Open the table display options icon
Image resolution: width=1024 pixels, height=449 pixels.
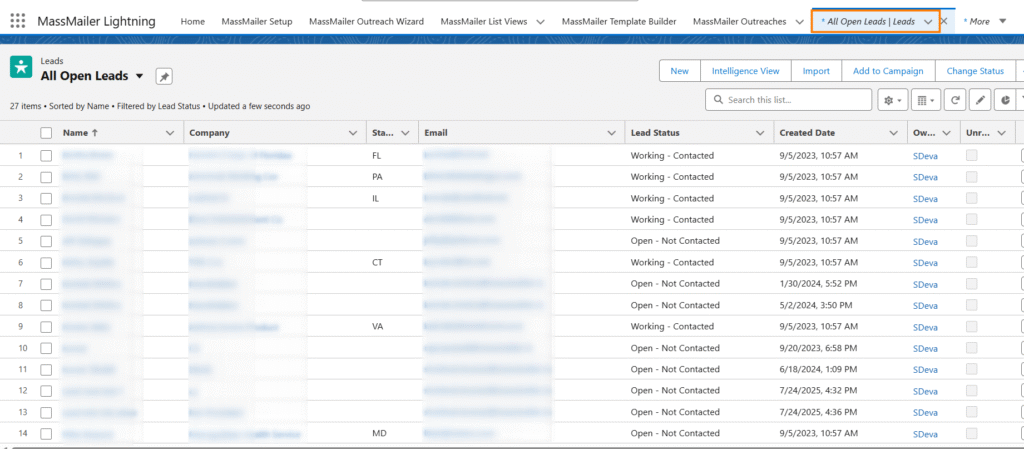pyautogui.click(x=927, y=100)
